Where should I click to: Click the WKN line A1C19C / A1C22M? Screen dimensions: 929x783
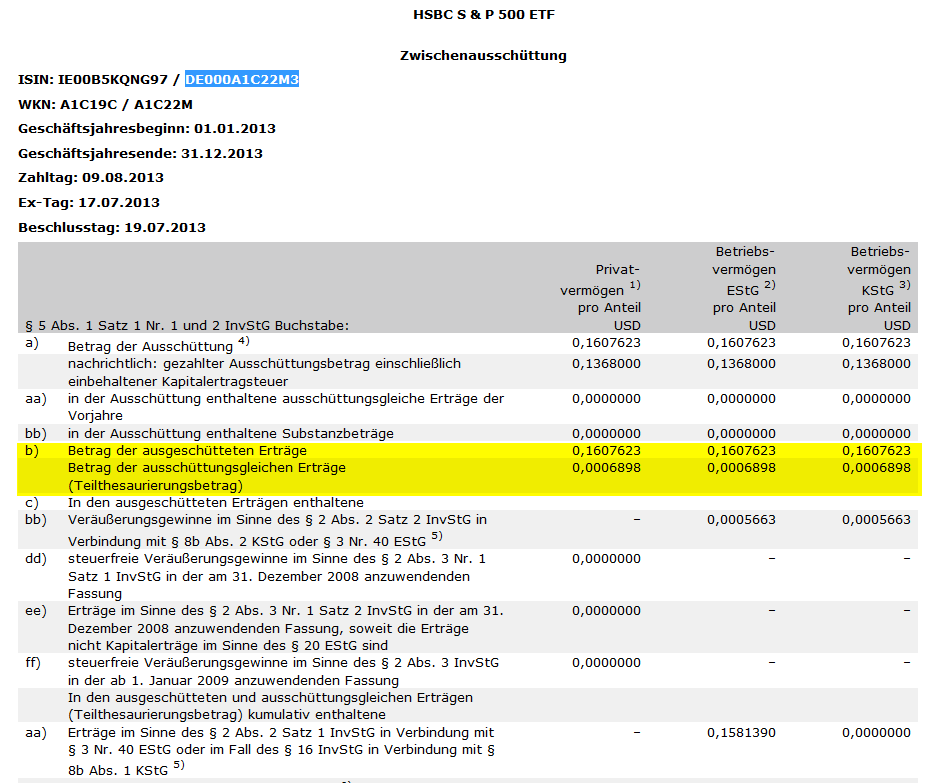pos(105,105)
